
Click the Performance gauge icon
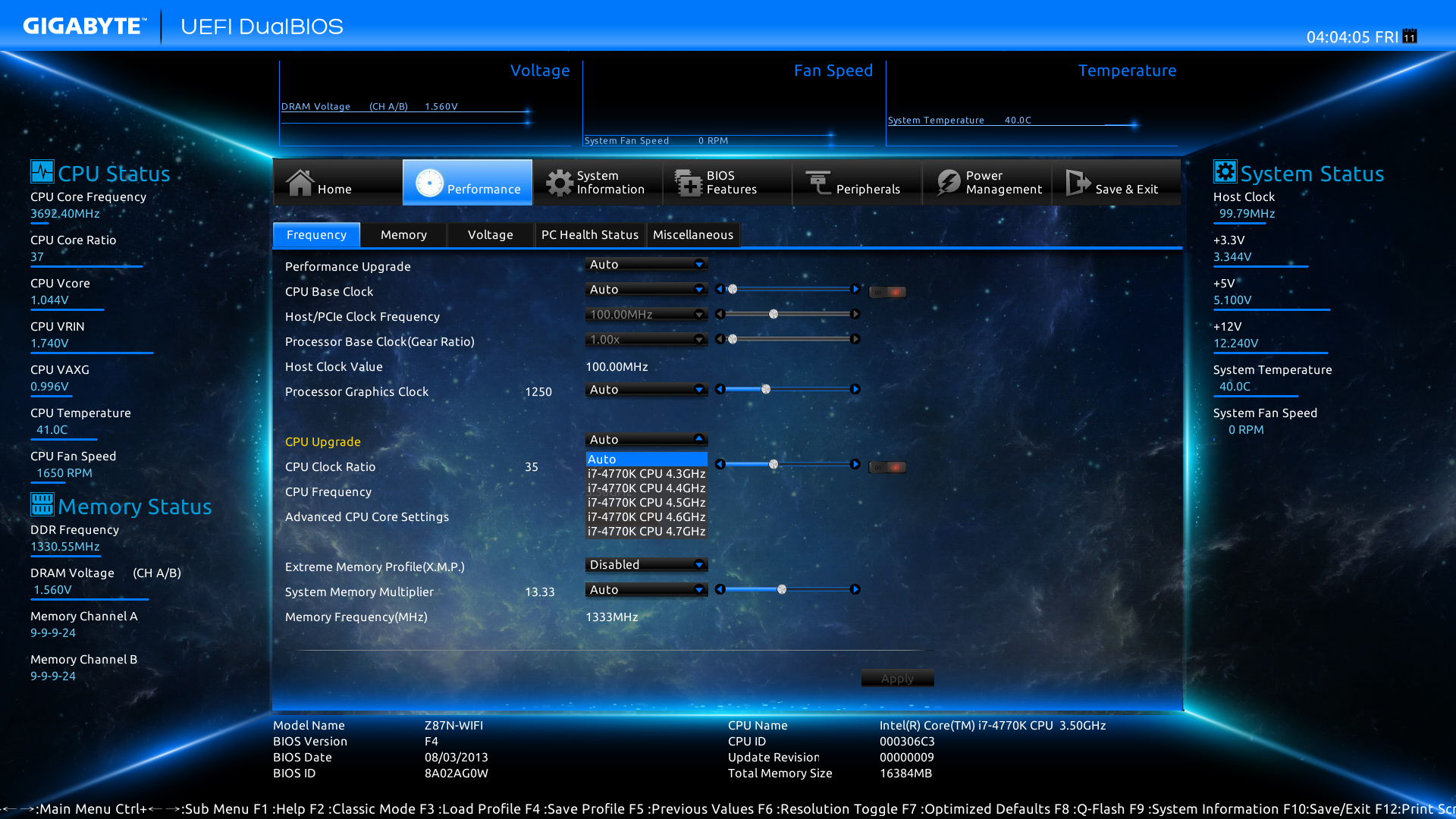[429, 183]
